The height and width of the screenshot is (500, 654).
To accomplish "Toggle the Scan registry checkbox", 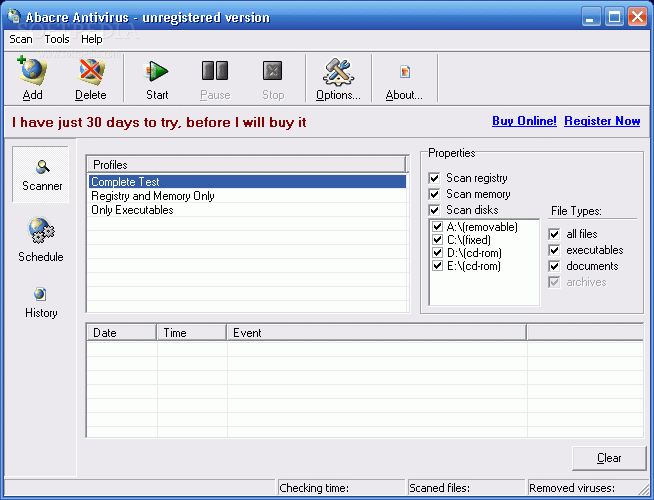I will (x=434, y=178).
